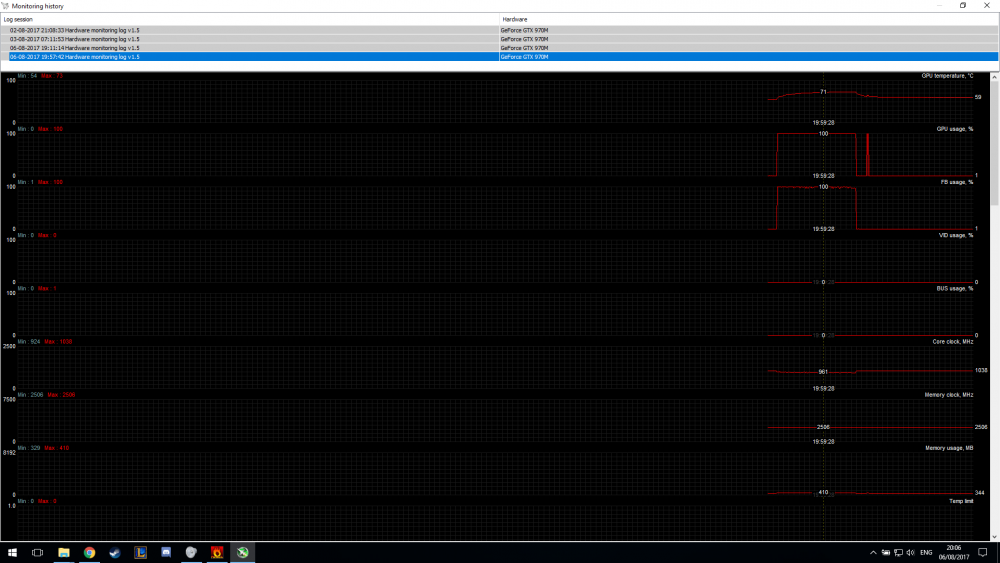Screen dimensions: 1000x563
Task: Click the Hardware column header
Action: pos(749,19)
